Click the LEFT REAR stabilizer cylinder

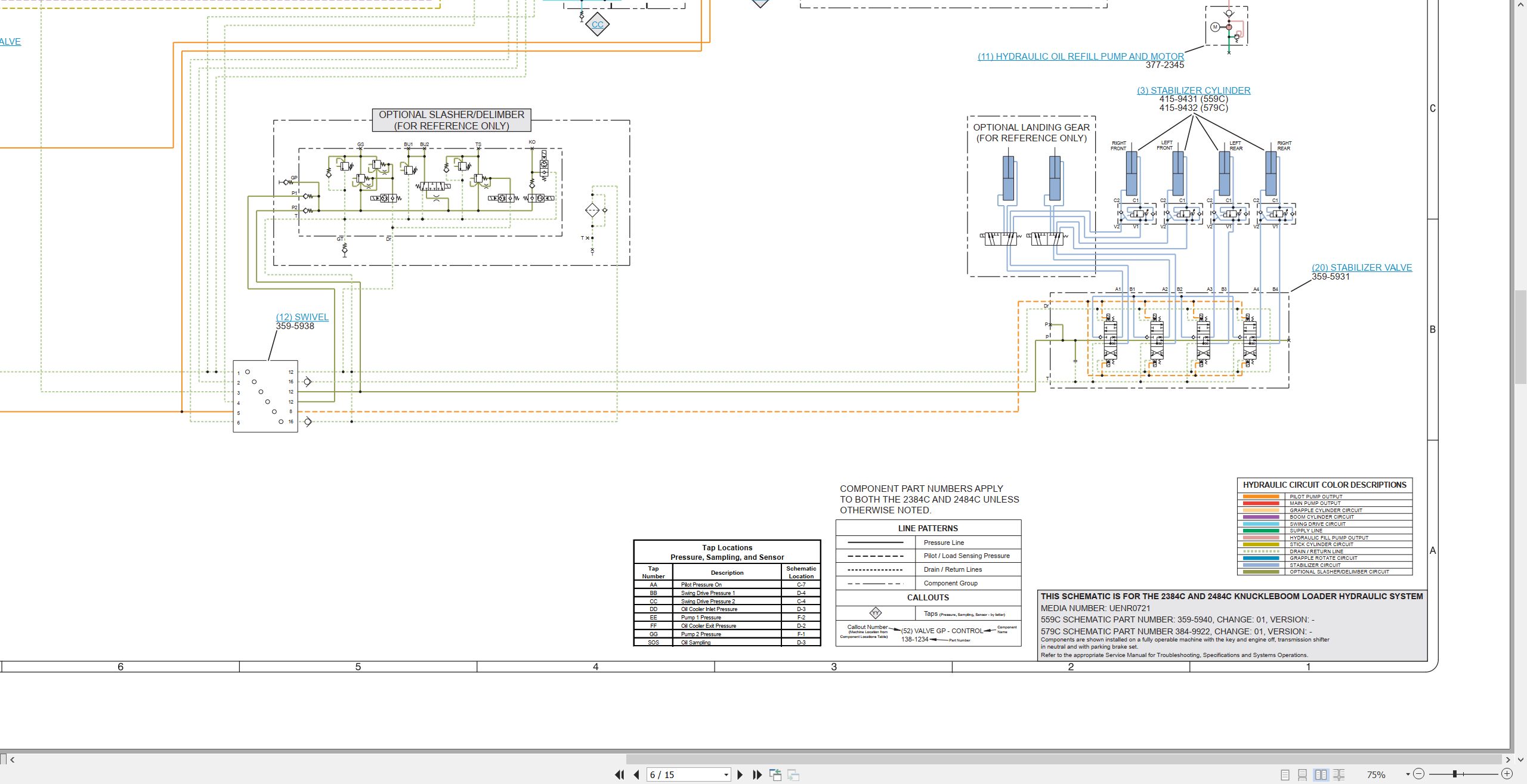(x=1224, y=173)
